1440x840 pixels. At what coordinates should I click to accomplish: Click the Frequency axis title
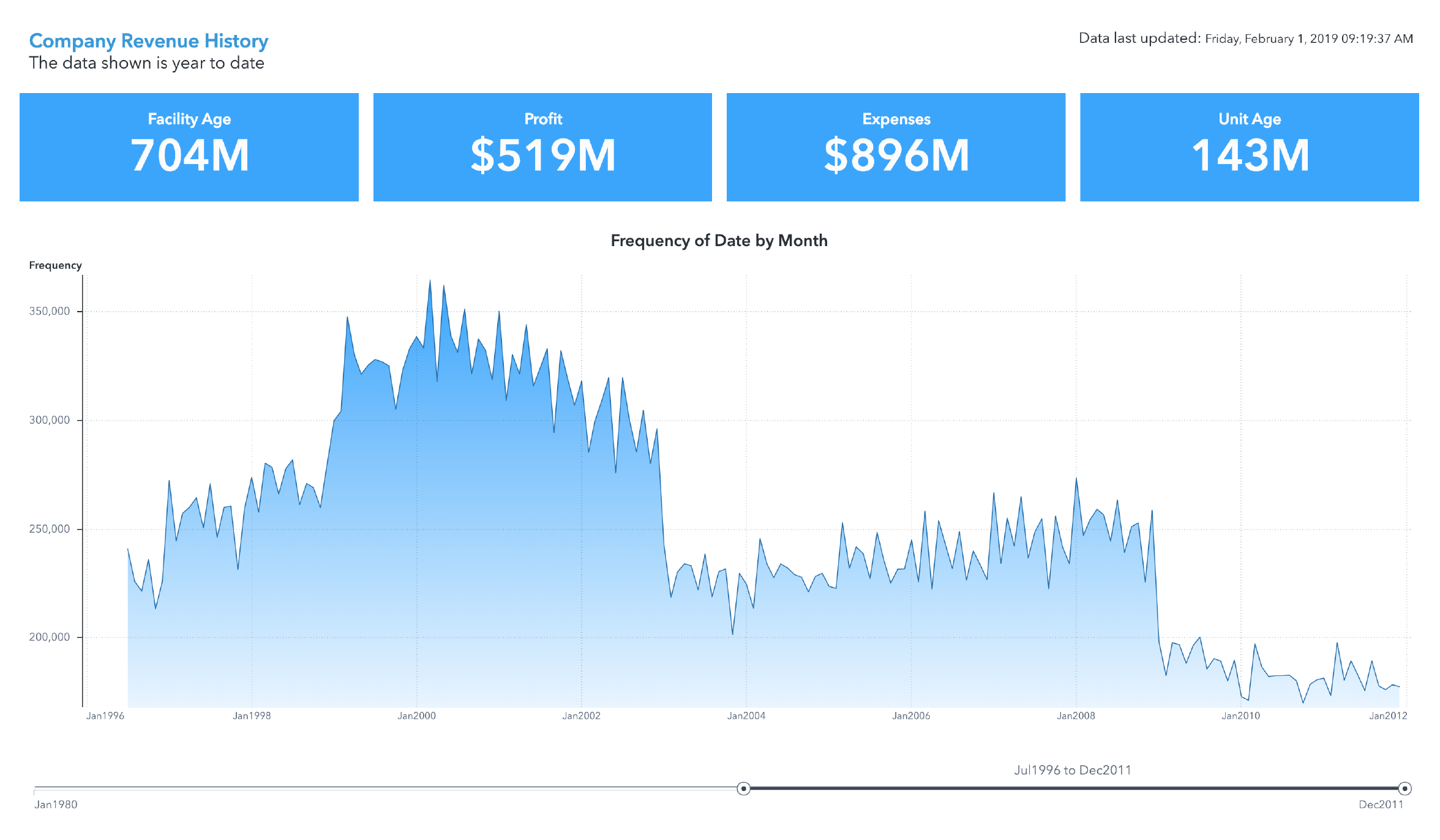coord(55,265)
